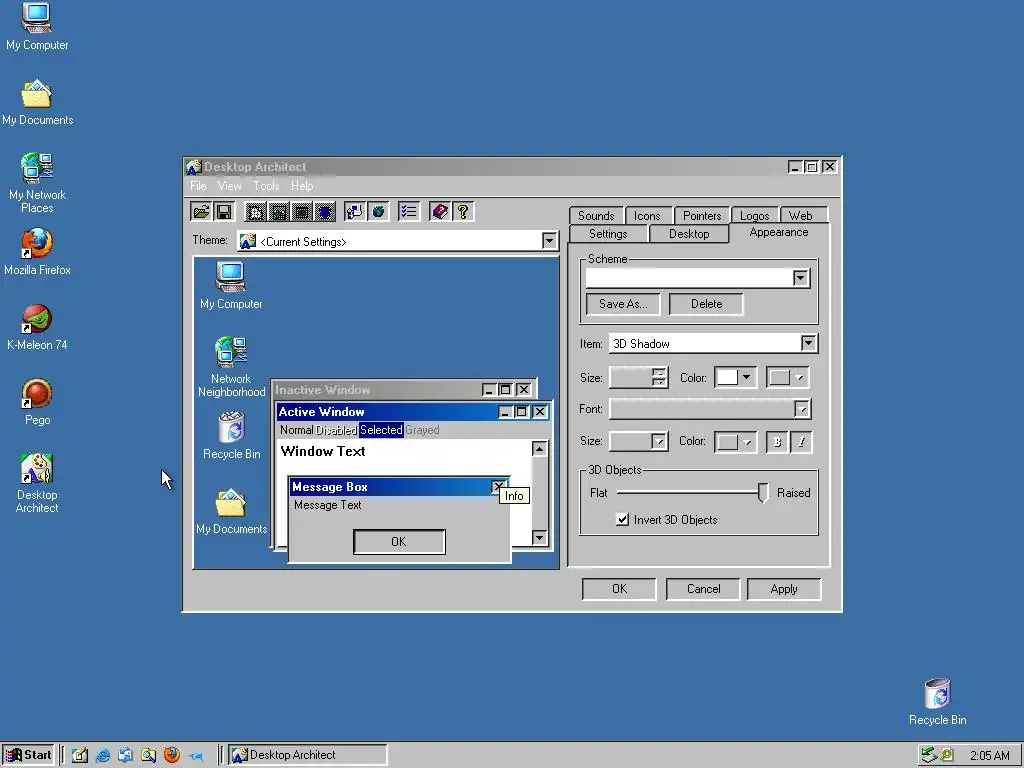Select Recycle Bin icon in theme preview
Viewport: 1024px width, 768px height.
231,435
